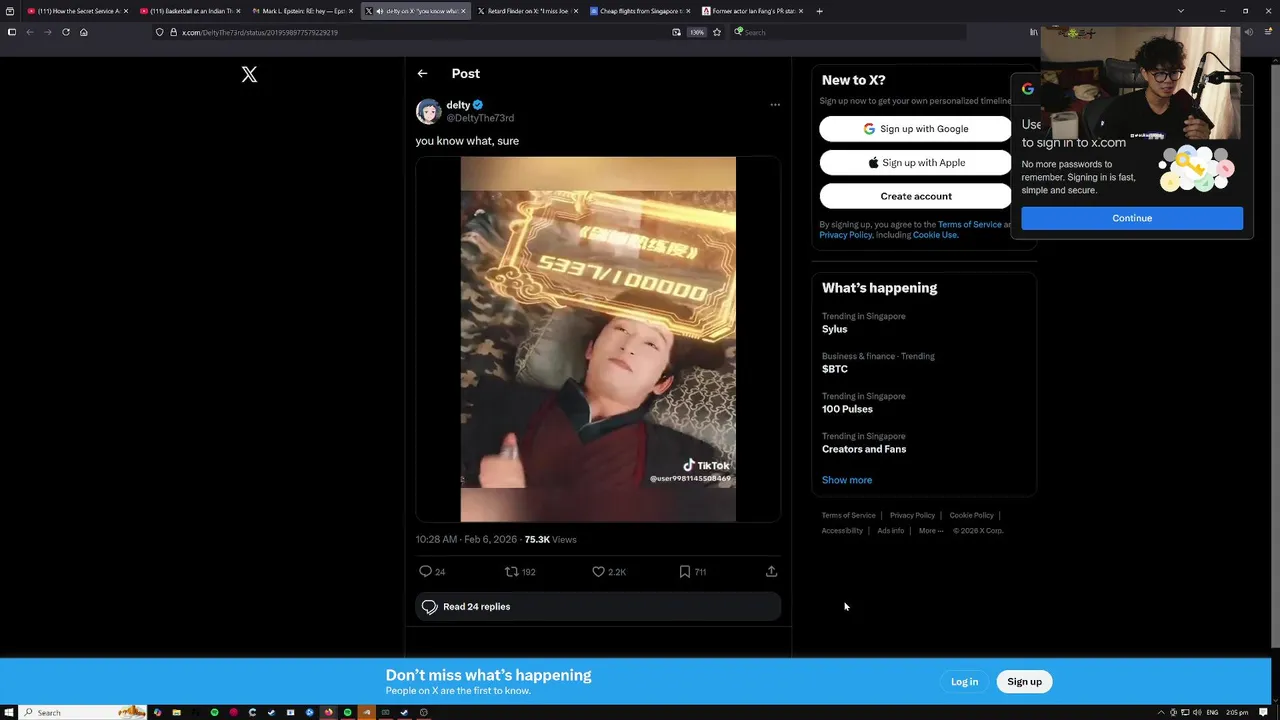This screenshot has width=1280, height=720.
Task: Click the browser back arrow
Action: pyautogui.click(x=30, y=32)
